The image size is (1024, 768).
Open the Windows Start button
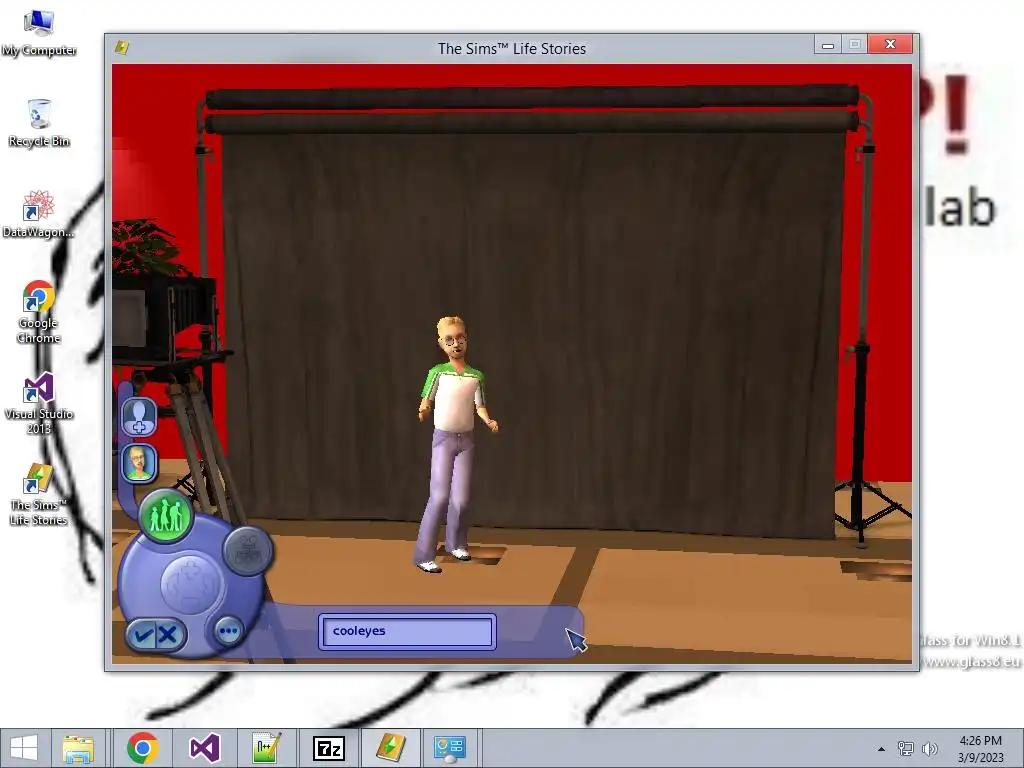pyautogui.click(x=24, y=748)
